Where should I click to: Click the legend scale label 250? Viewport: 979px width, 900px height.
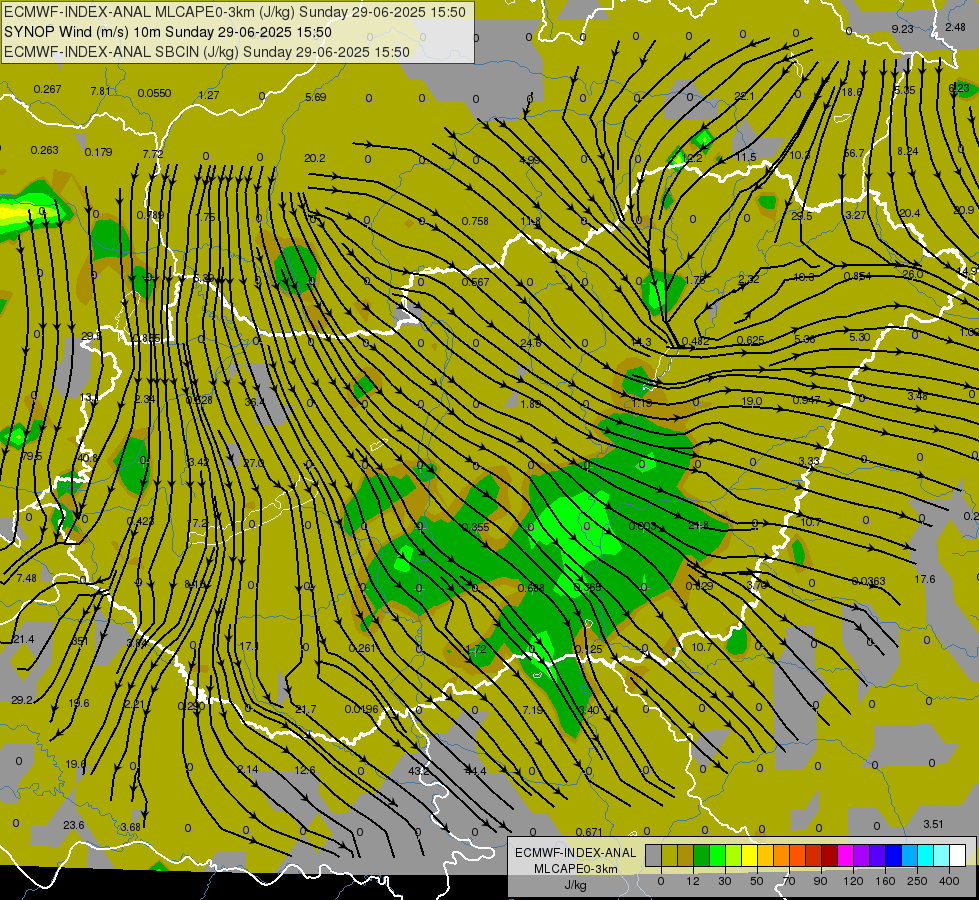pos(917,881)
